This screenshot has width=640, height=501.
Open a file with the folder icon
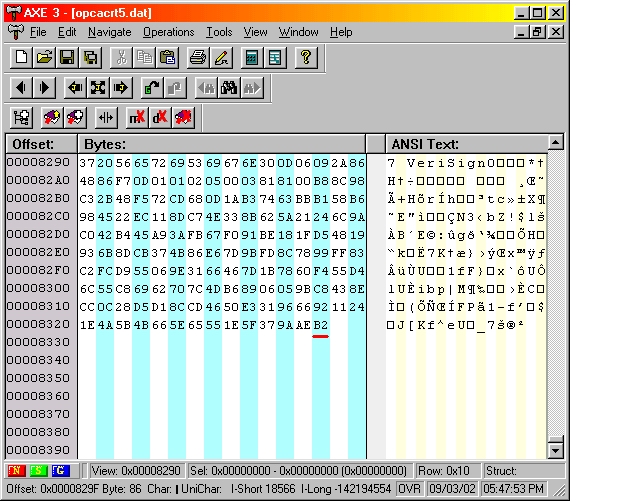click(x=45, y=58)
